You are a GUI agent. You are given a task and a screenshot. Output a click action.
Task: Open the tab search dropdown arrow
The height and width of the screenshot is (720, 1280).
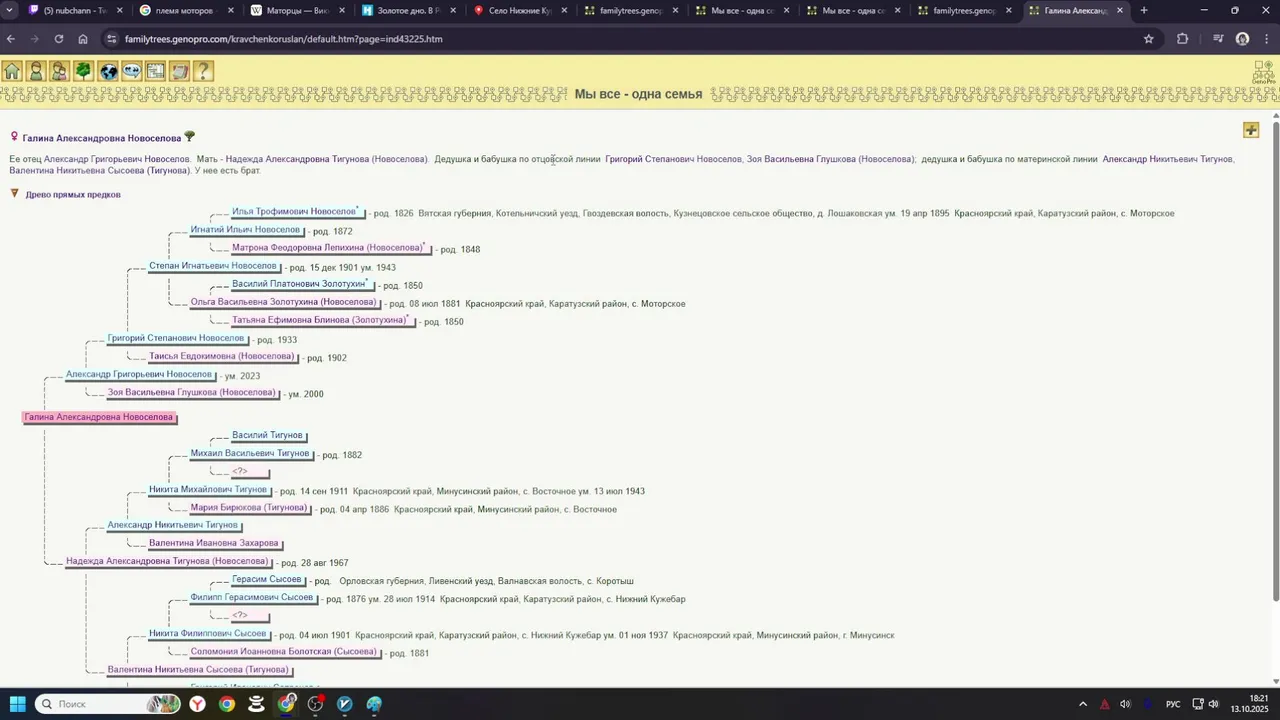(10, 10)
